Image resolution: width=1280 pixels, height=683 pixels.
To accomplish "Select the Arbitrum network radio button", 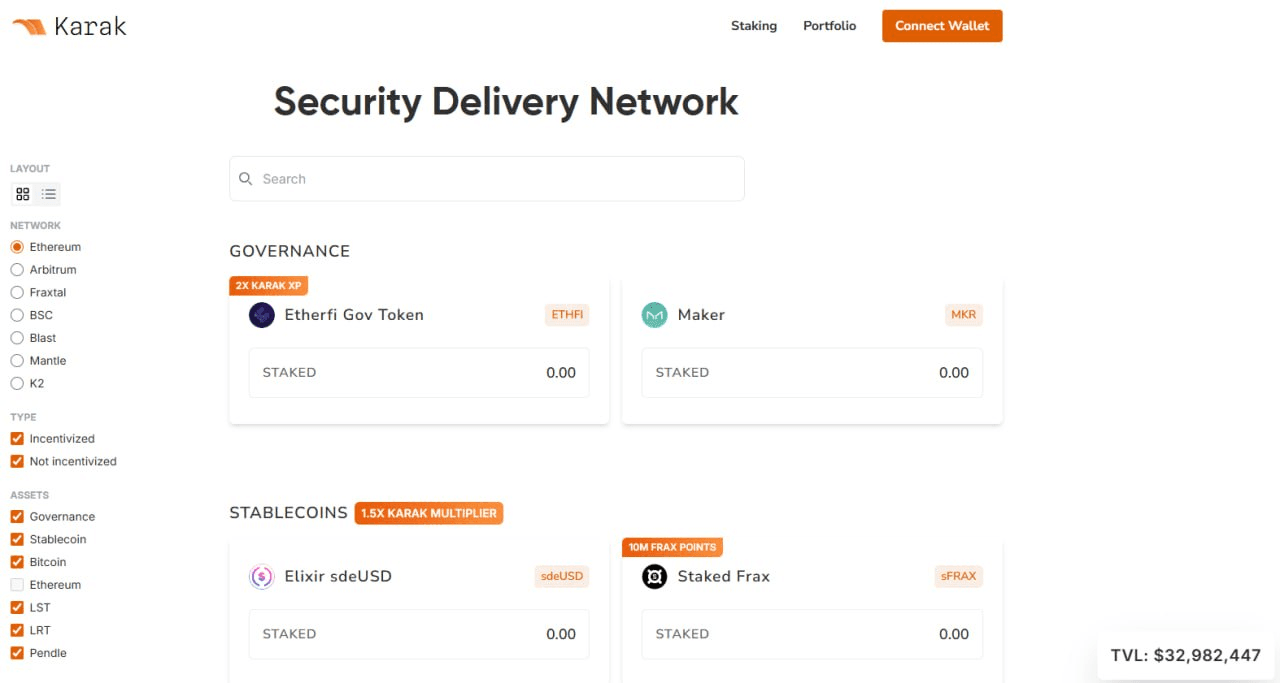I will pyautogui.click(x=17, y=270).
